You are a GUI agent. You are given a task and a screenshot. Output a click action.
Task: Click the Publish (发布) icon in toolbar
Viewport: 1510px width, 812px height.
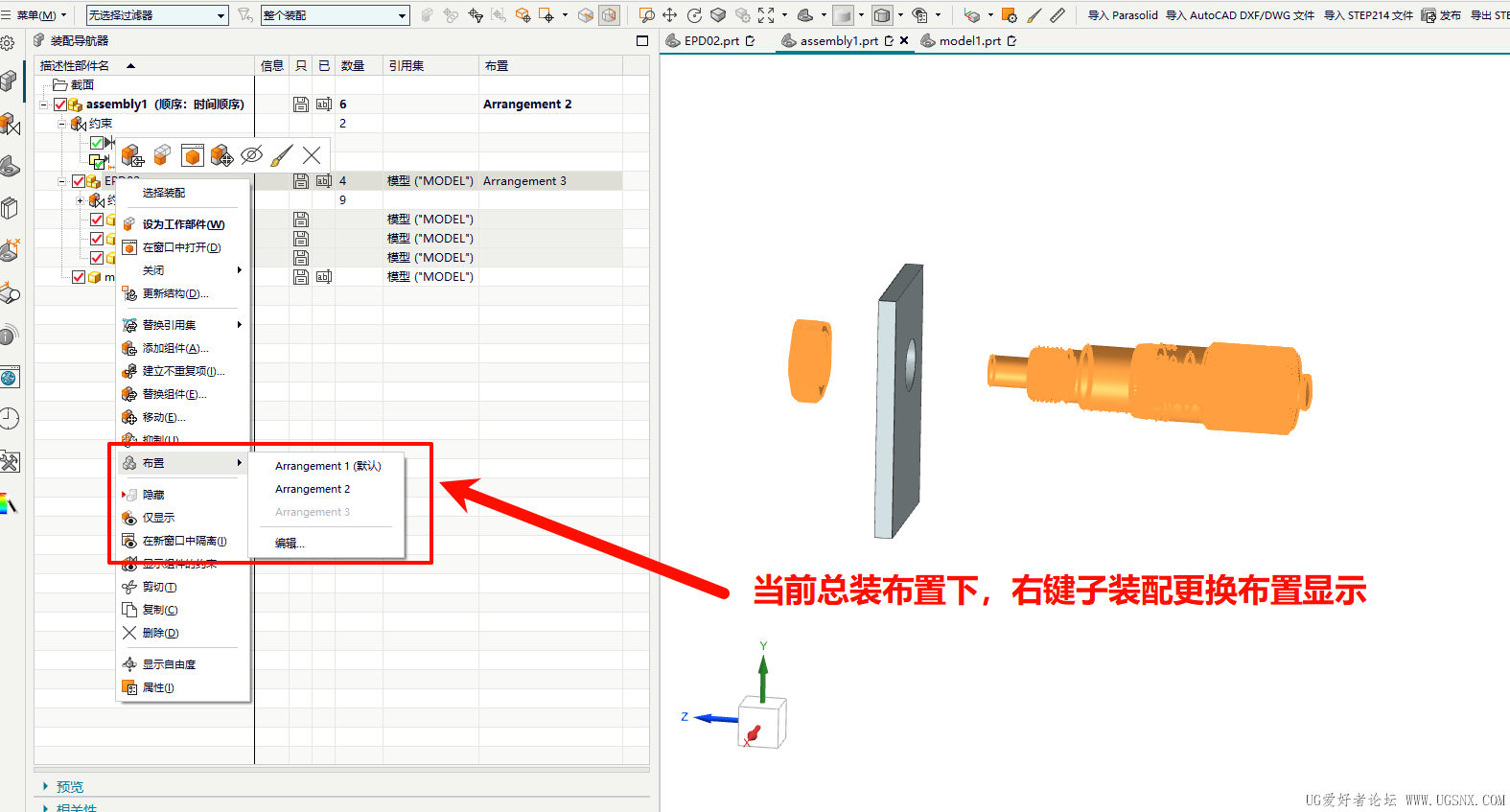click(1441, 15)
